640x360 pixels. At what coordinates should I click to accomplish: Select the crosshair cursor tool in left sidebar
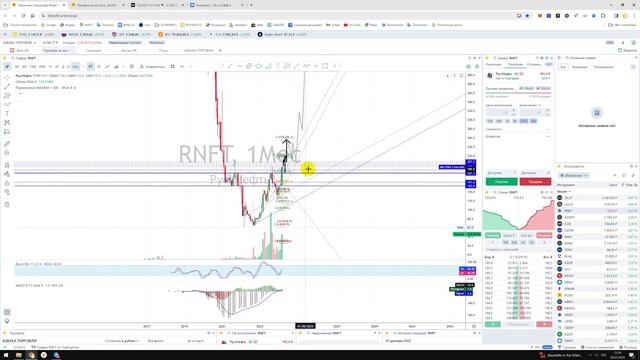tap(7, 77)
